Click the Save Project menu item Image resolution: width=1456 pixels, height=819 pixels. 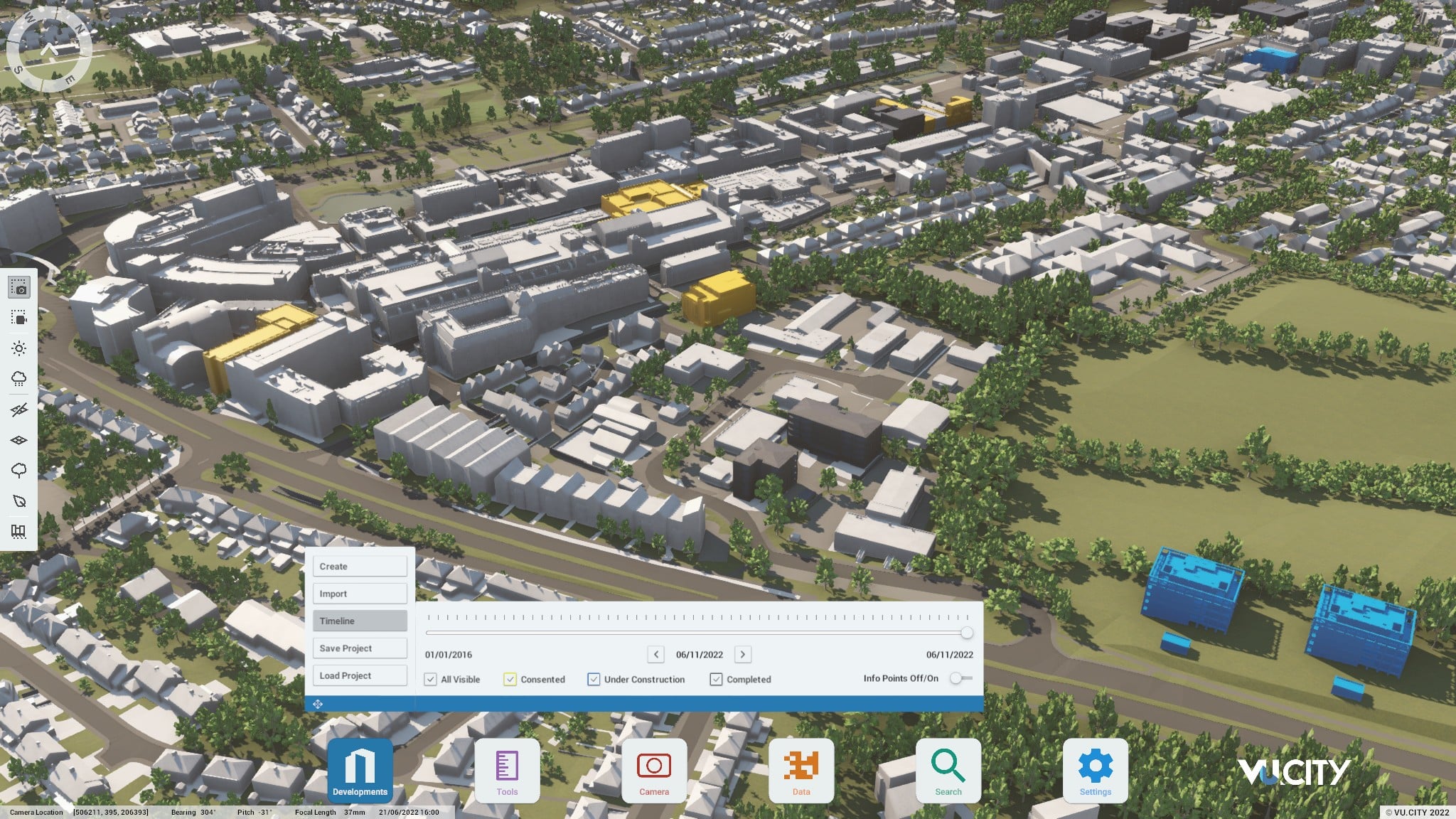pyautogui.click(x=360, y=648)
